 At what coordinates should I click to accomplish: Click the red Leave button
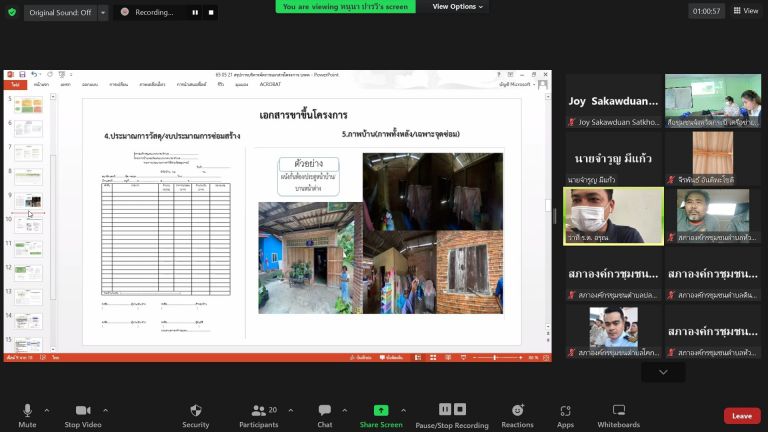742,416
